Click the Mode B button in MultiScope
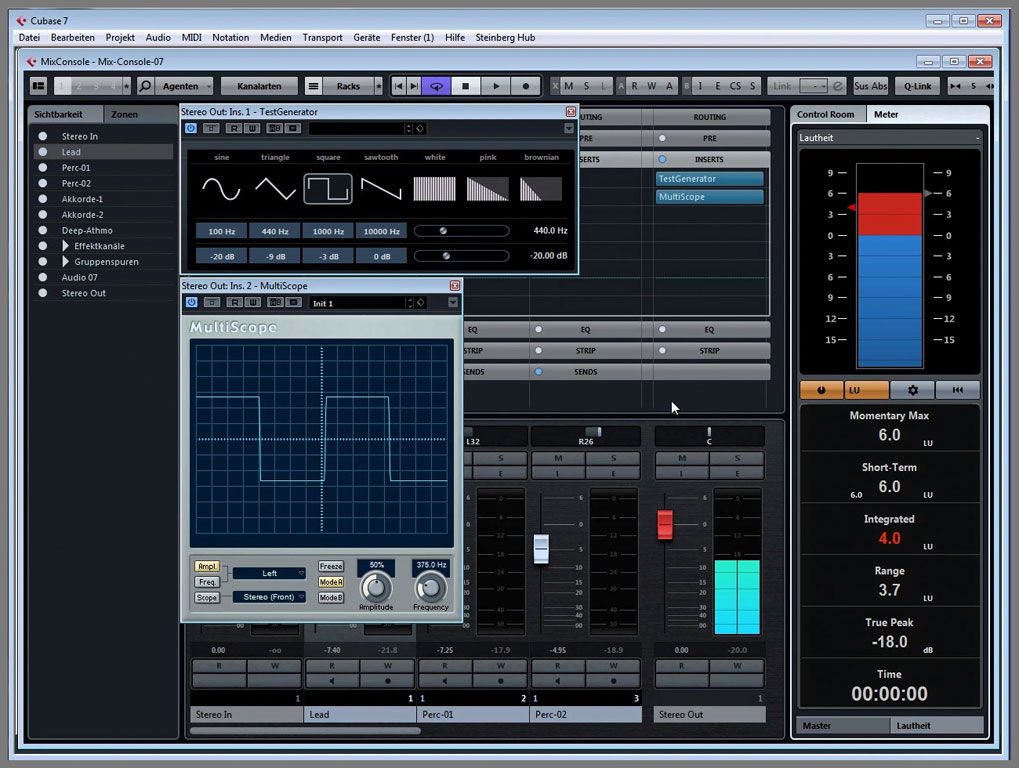This screenshot has width=1019, height=768. [331, 598]
